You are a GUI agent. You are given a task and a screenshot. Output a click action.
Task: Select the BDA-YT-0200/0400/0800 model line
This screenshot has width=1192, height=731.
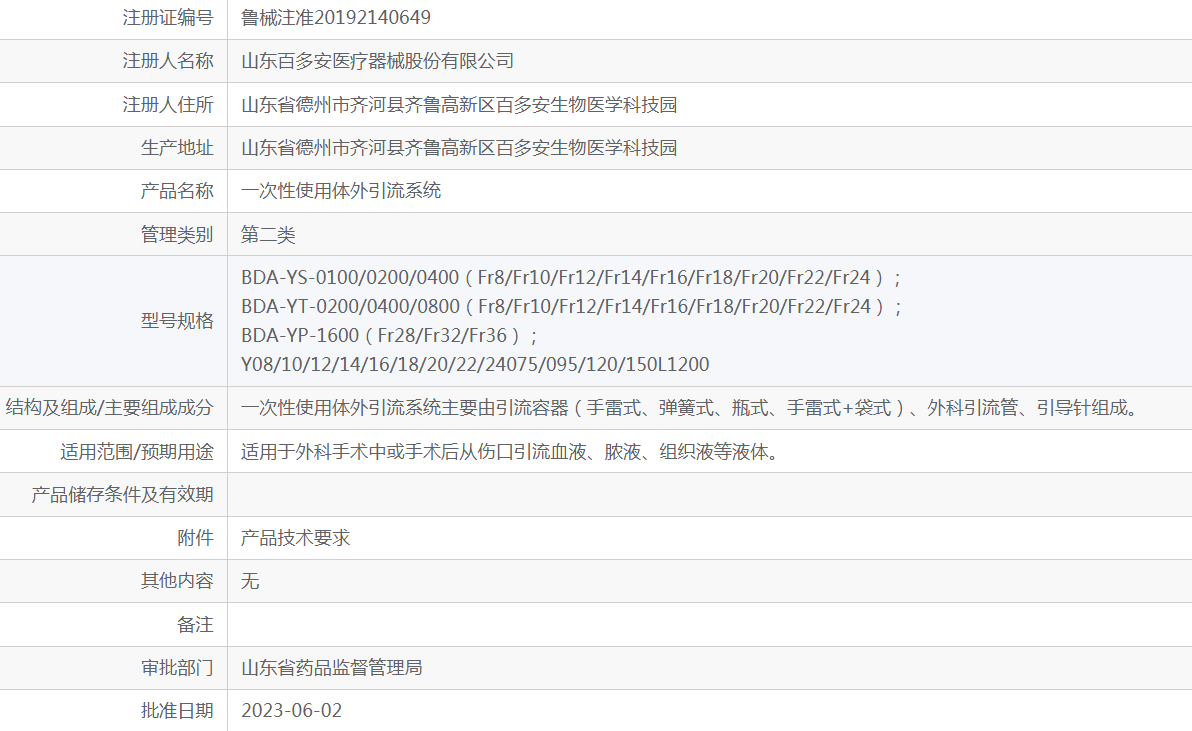coord(571,306)
